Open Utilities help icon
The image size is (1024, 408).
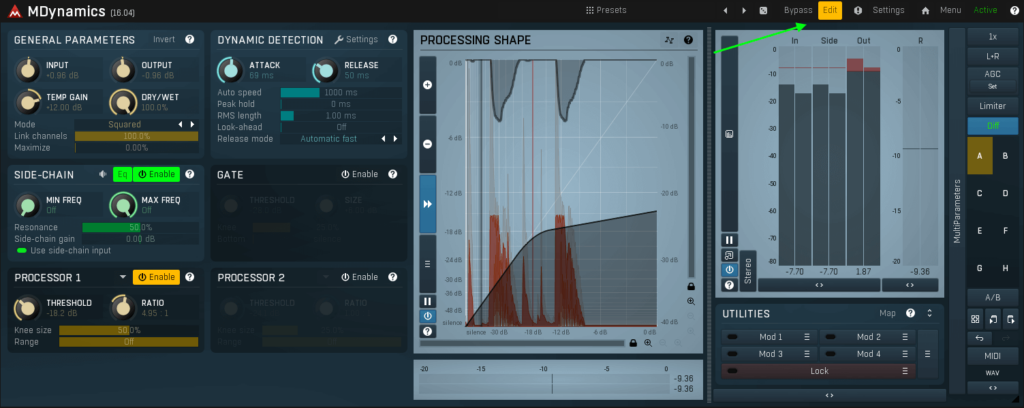pos(910,313)
